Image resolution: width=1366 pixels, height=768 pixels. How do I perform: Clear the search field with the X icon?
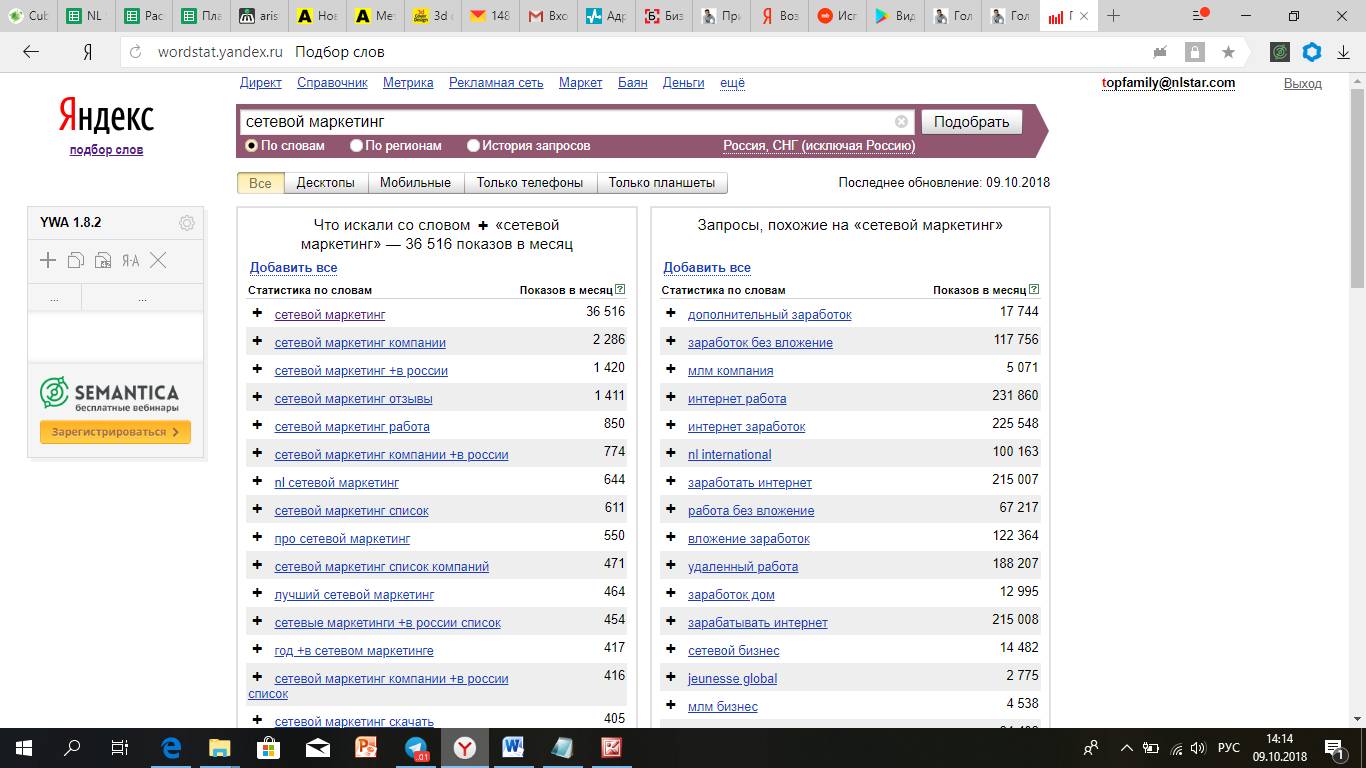click(x=901, y=122)
